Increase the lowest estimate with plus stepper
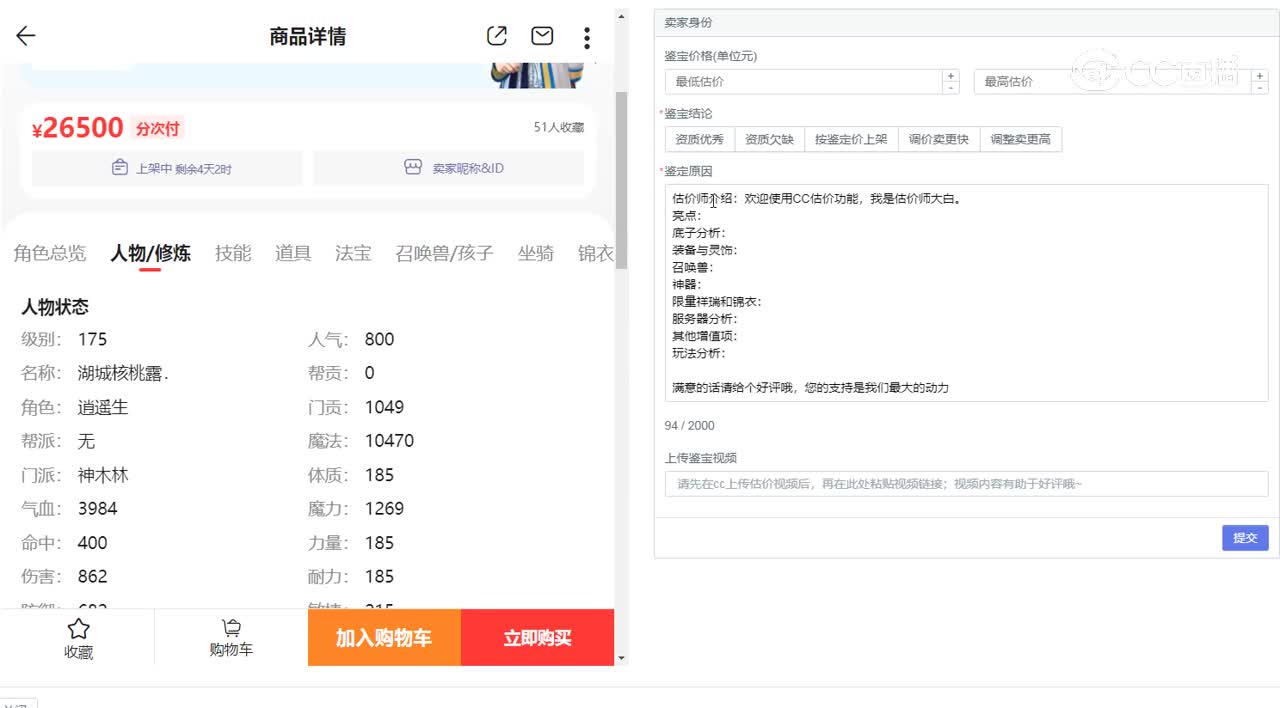Screen dimensions: 1280x708 (950, 76)
